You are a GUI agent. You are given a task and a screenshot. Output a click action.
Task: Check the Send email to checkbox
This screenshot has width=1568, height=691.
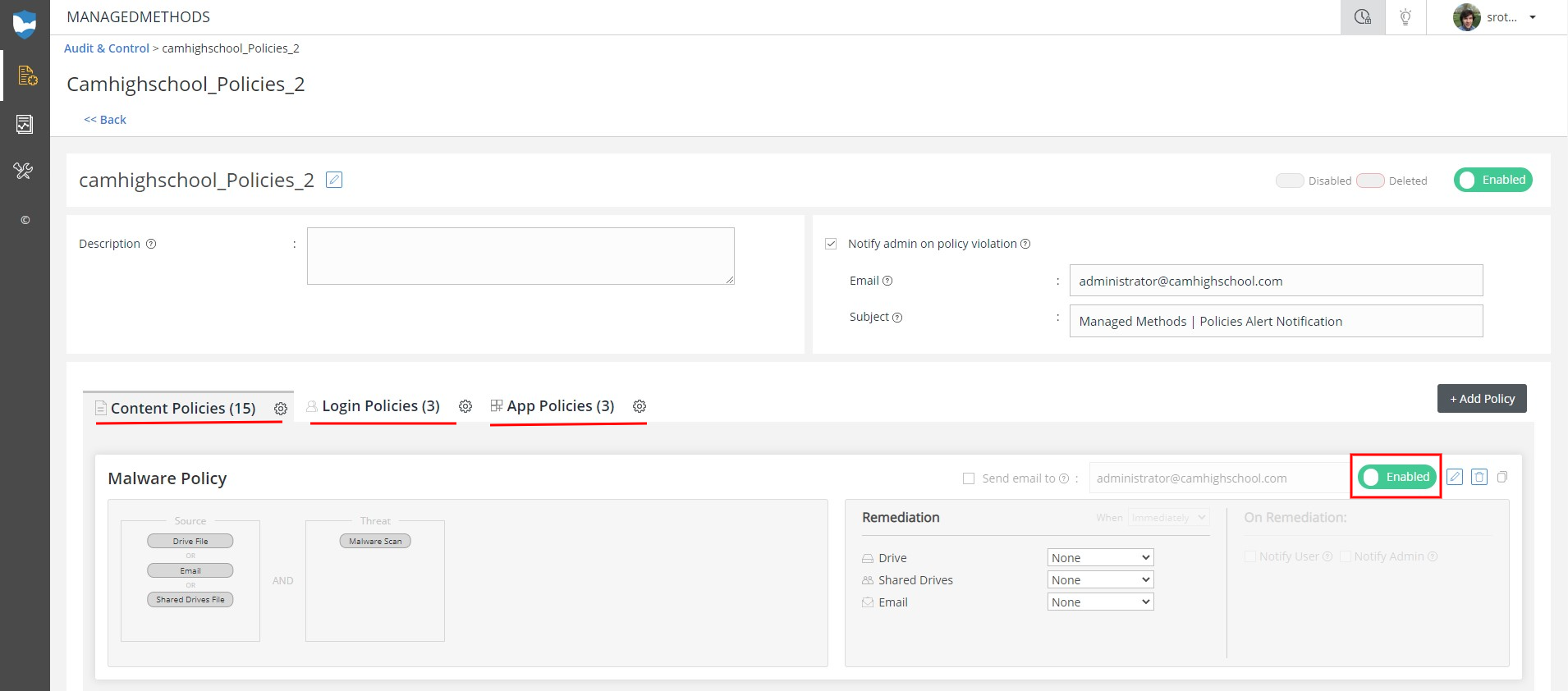[969, 478]
